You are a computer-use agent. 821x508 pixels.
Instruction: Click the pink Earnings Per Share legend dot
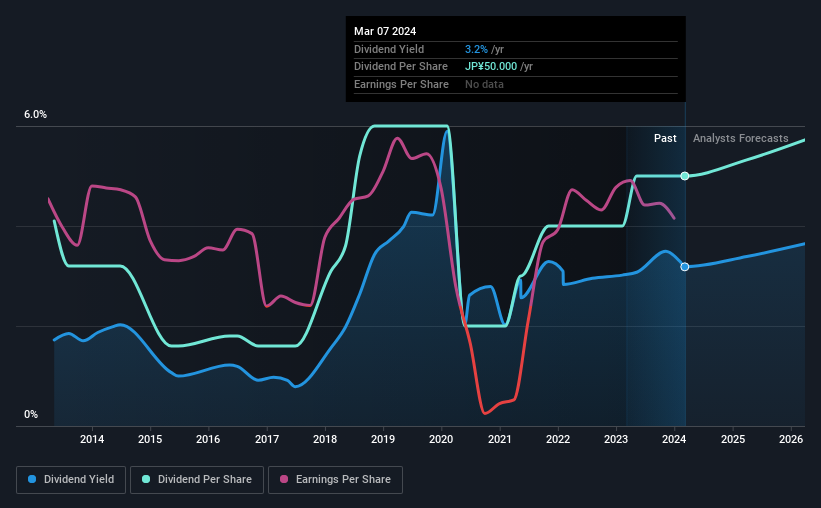point(284,479)
